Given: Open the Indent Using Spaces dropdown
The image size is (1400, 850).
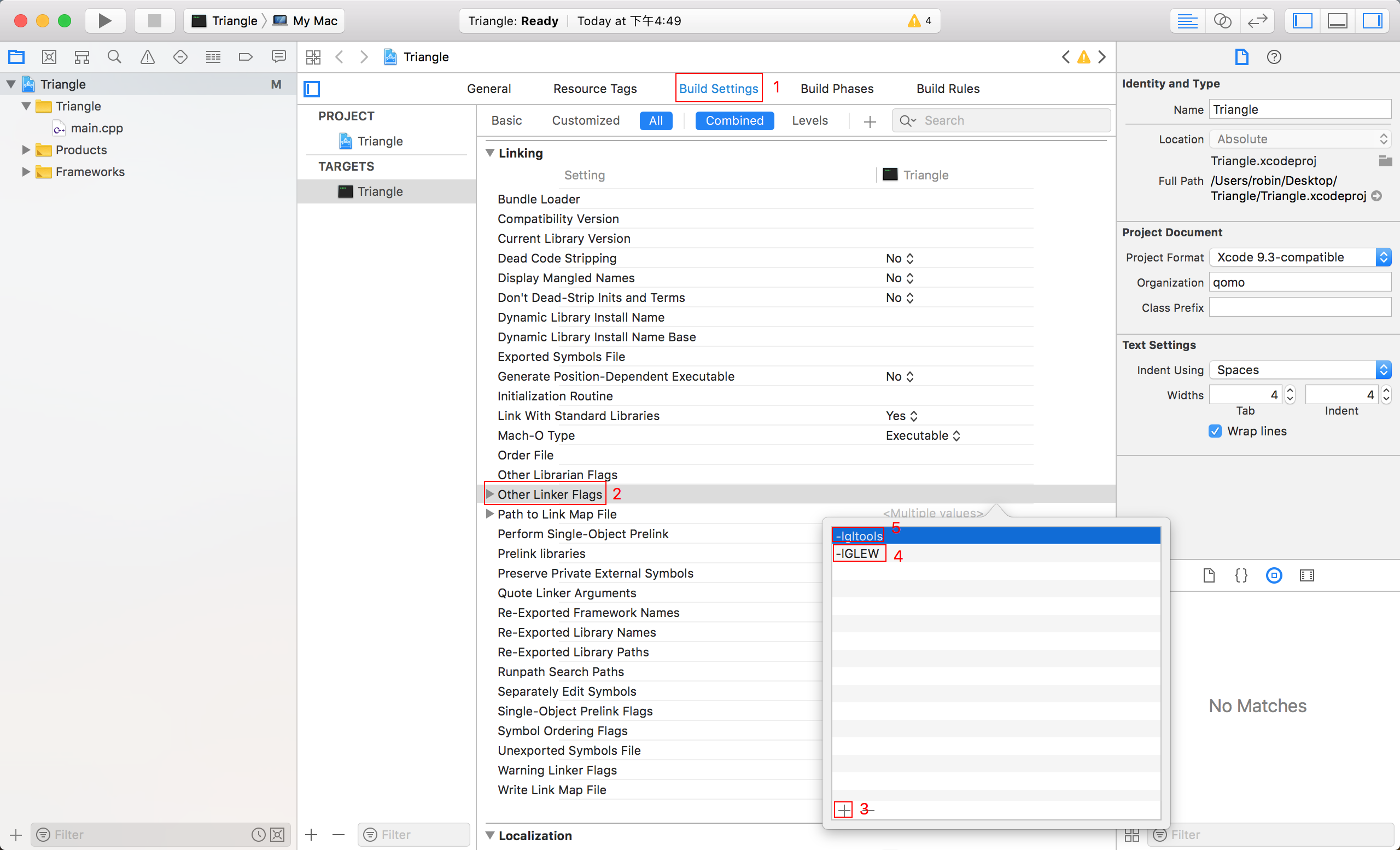Looking at the screenshot, I should (x=1299, y=369).
